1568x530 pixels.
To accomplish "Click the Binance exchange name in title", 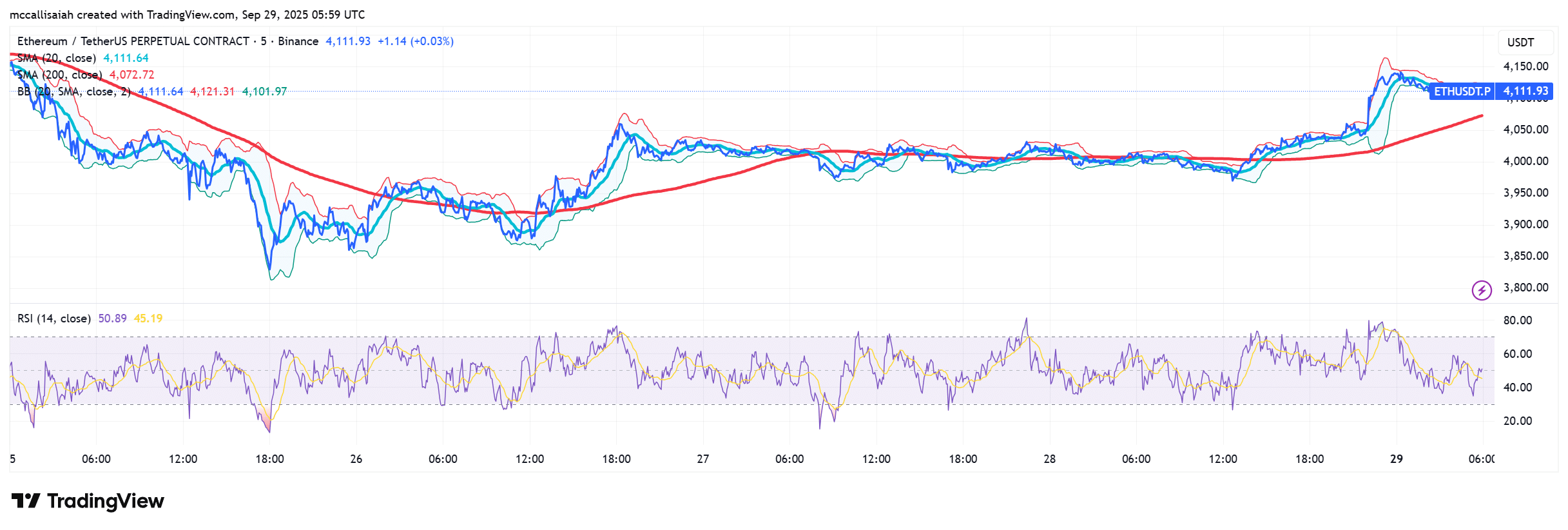I will [x=298, y=41].
